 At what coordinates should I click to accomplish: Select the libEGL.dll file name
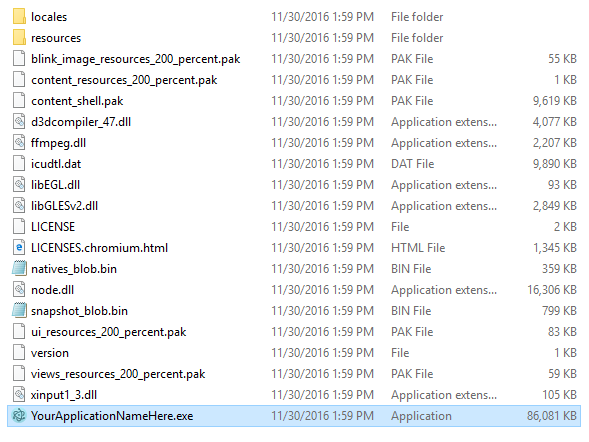pos(55,185)
